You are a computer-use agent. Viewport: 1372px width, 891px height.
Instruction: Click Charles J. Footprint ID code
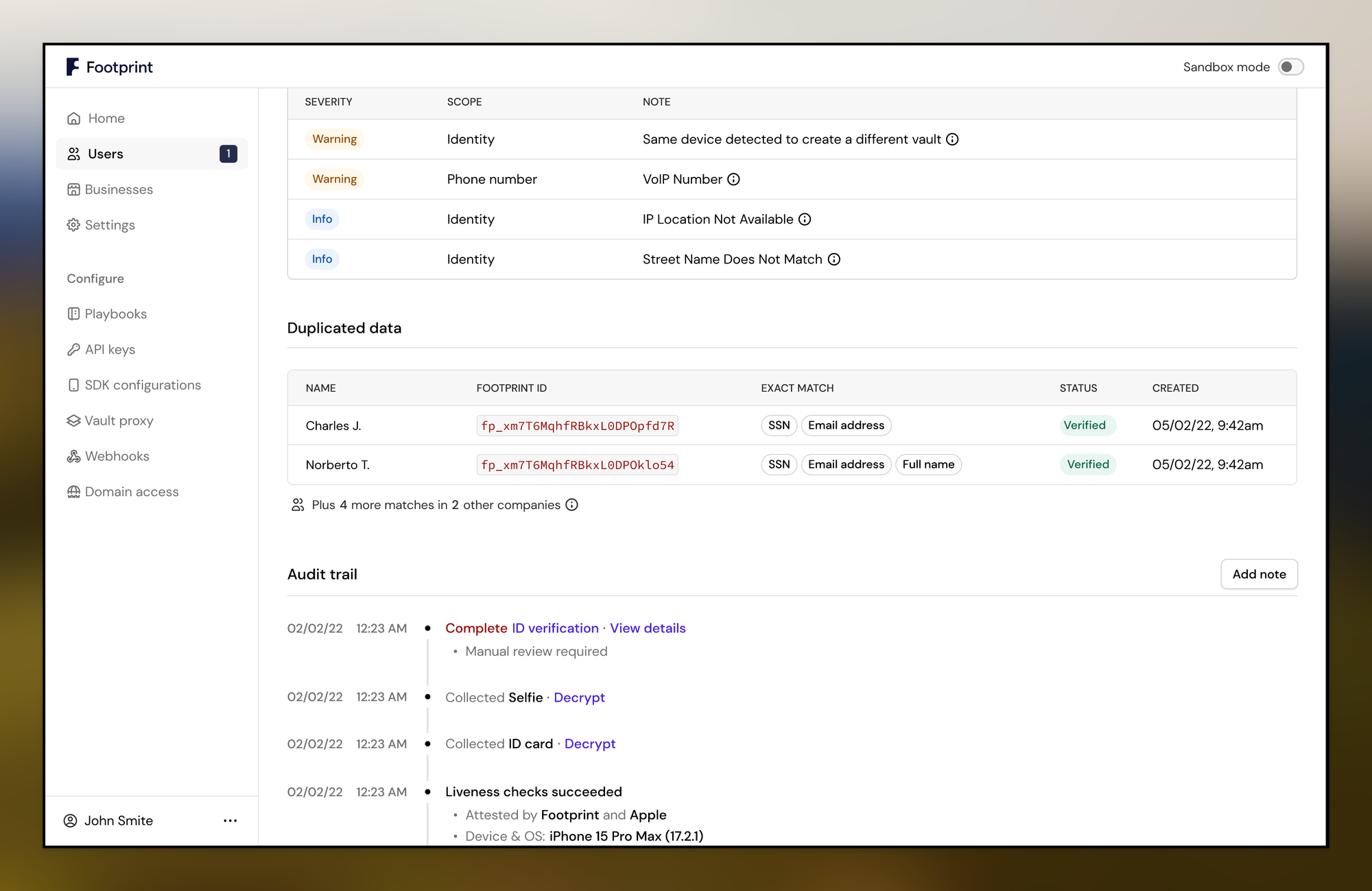(577, 426)
